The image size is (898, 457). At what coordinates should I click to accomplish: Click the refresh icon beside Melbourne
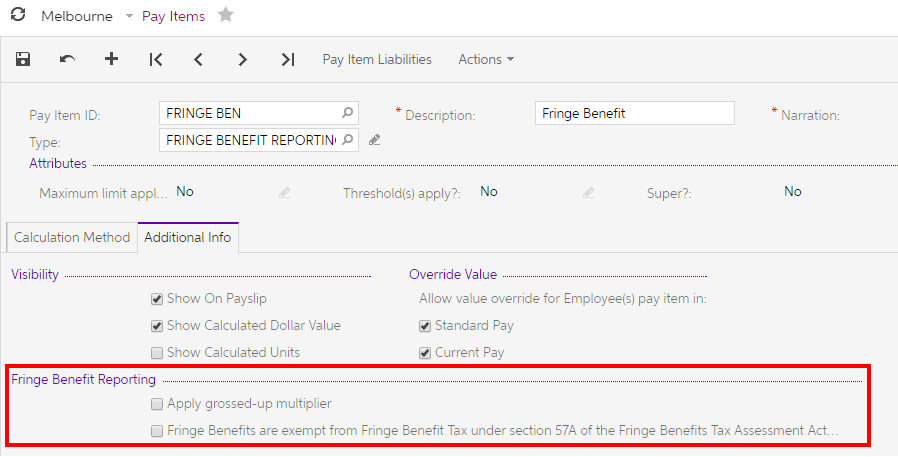pos(17,16)
